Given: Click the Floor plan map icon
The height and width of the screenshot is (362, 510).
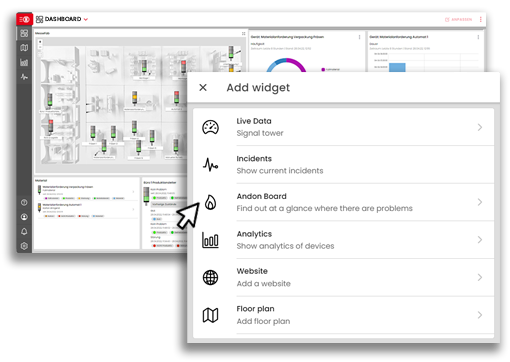Looking at the screenshot, I should pyautogui.click(x=210, y=315).
